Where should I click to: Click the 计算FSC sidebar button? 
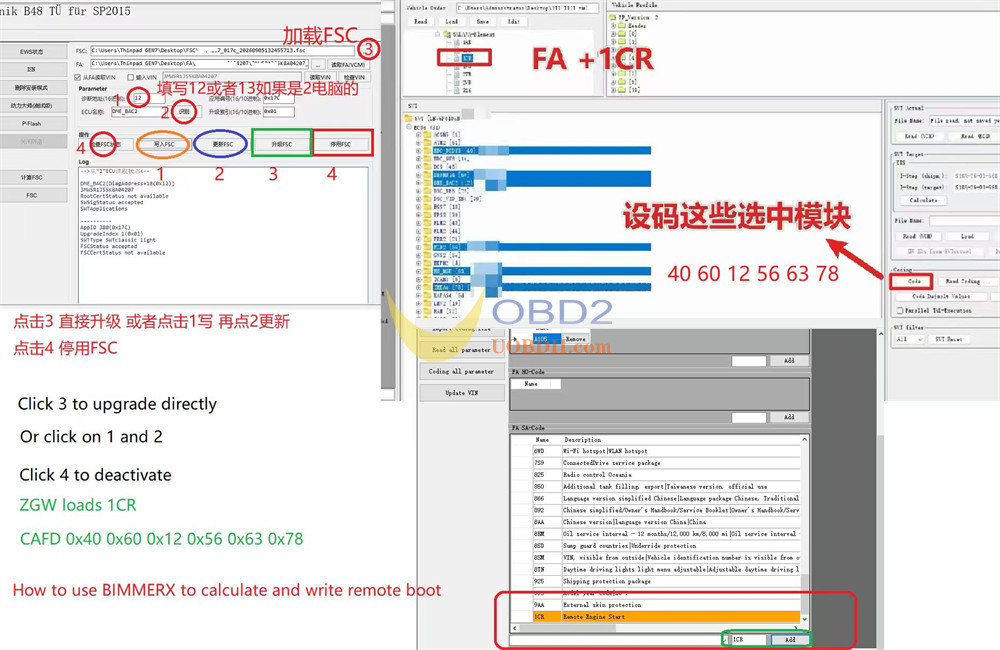[x=32, y=177]
